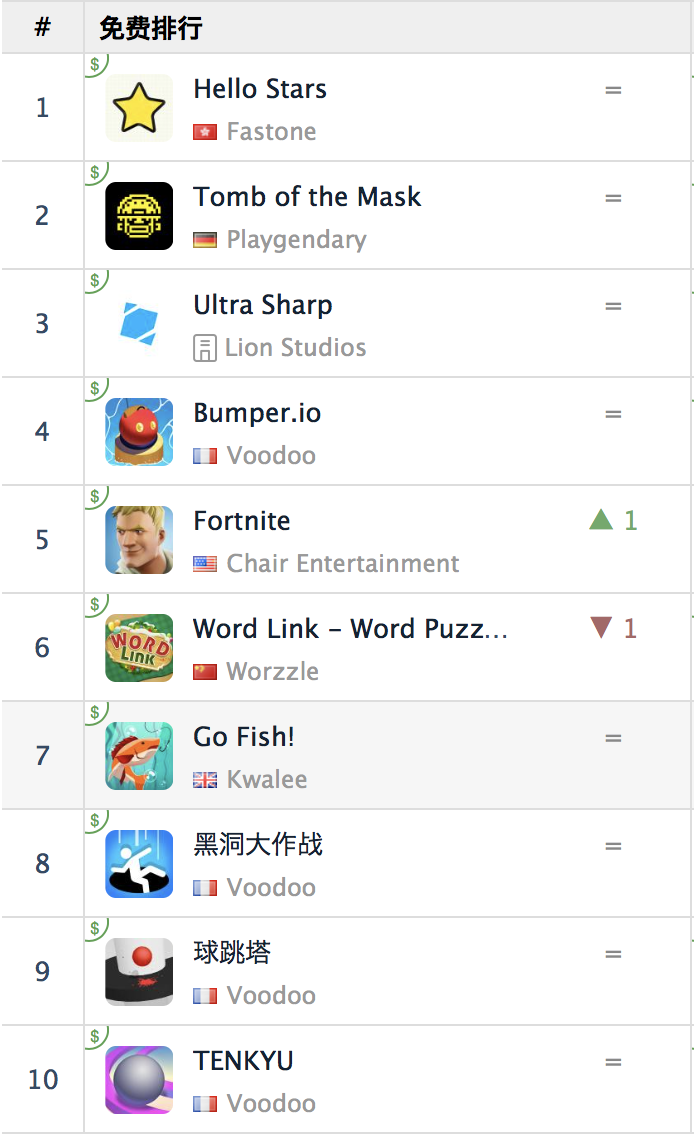
Task: Open the Bumper.io game icon
Action: [x=139, y=432]
